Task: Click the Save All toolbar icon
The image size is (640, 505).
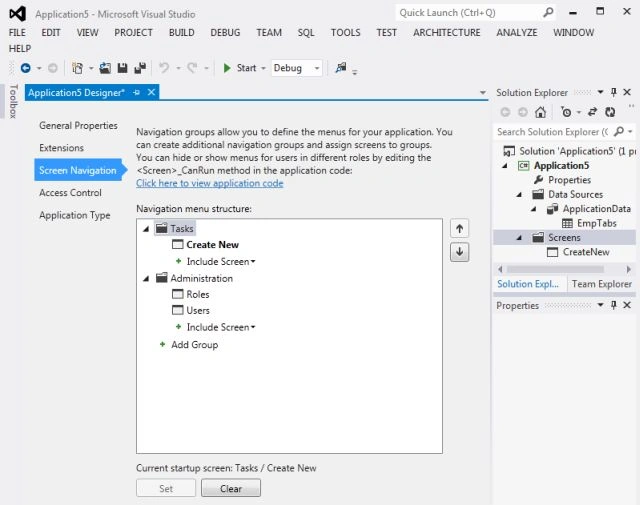Action: [x=140, y=68]
